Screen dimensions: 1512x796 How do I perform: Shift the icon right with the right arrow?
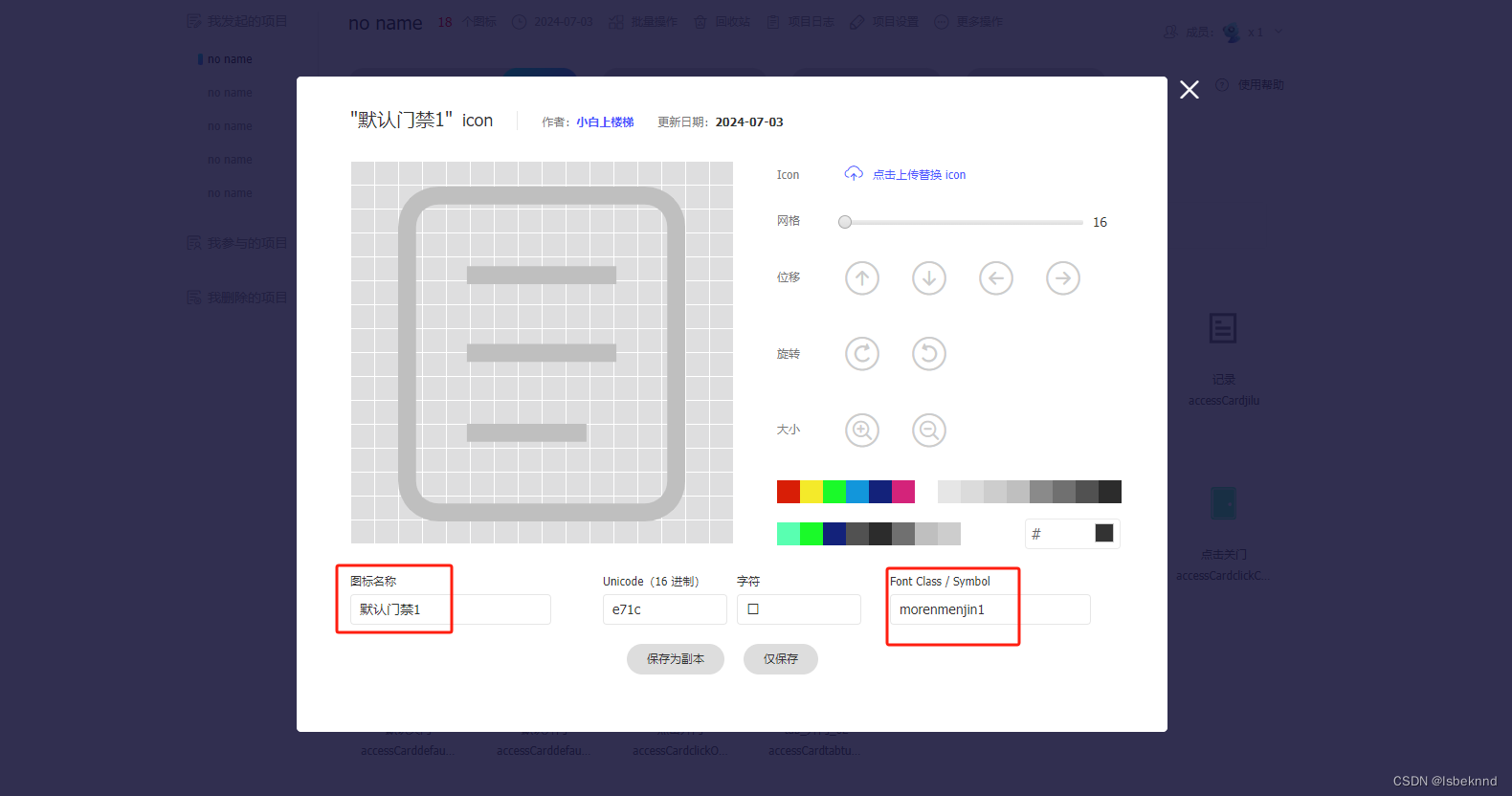click(1063, 278)
